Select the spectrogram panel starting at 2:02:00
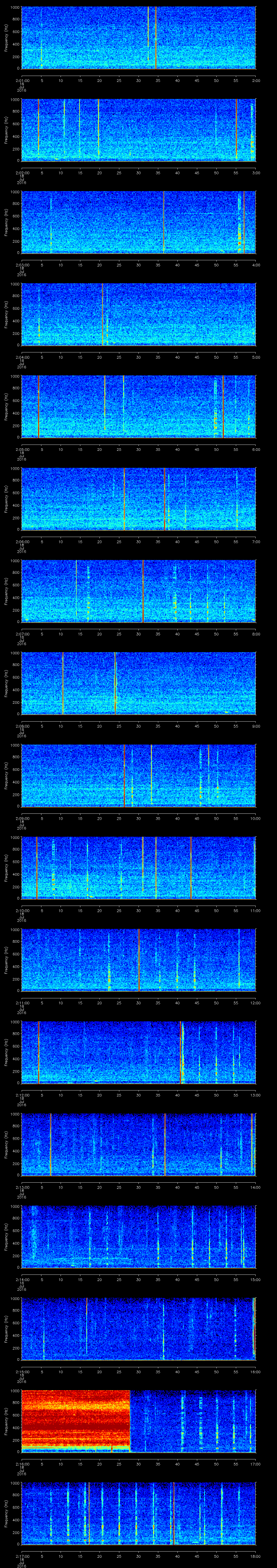This screenshot has width=277, height=1568. coord(139,130)
